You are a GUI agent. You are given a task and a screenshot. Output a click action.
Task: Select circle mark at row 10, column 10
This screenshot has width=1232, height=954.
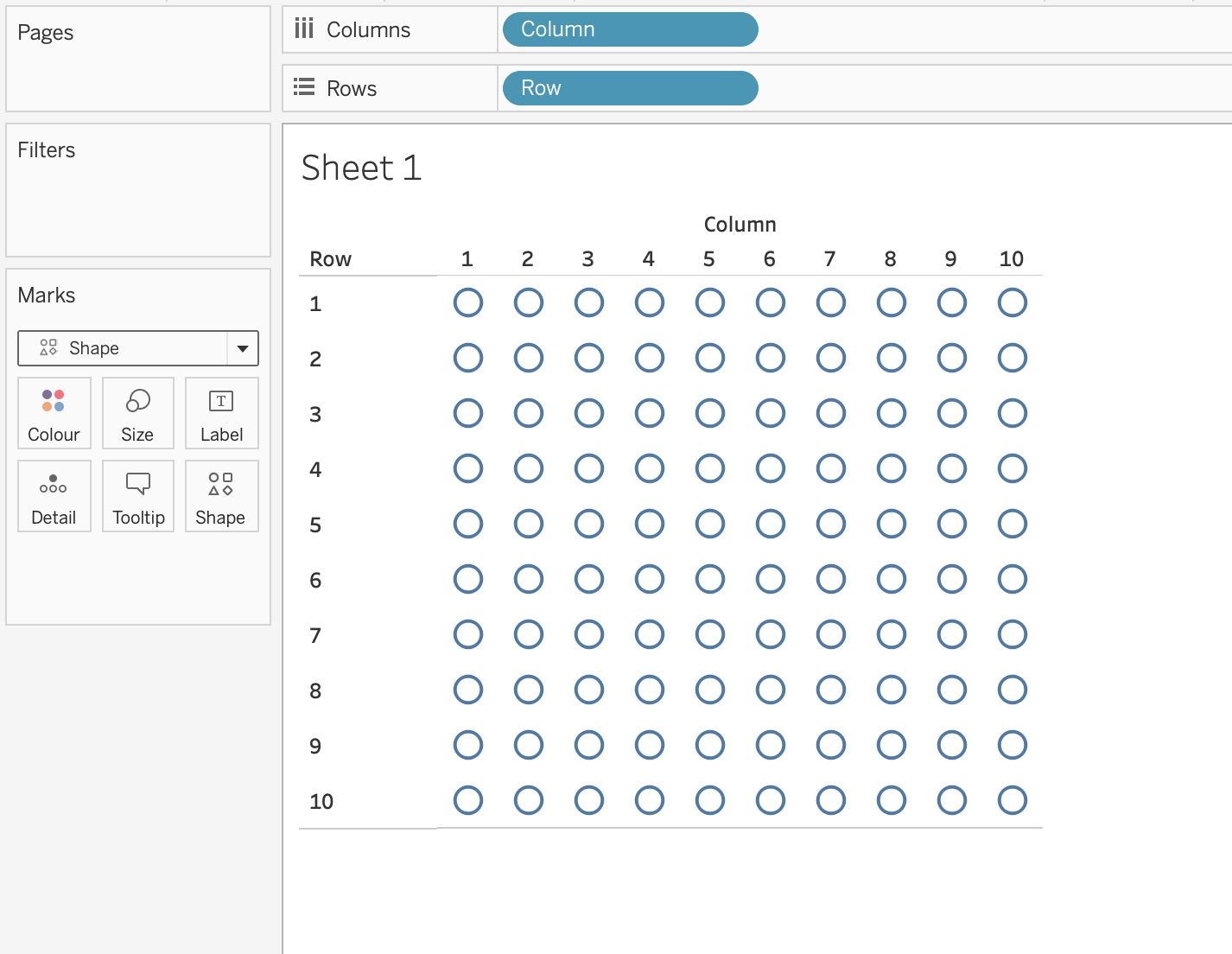(1013, 800)
